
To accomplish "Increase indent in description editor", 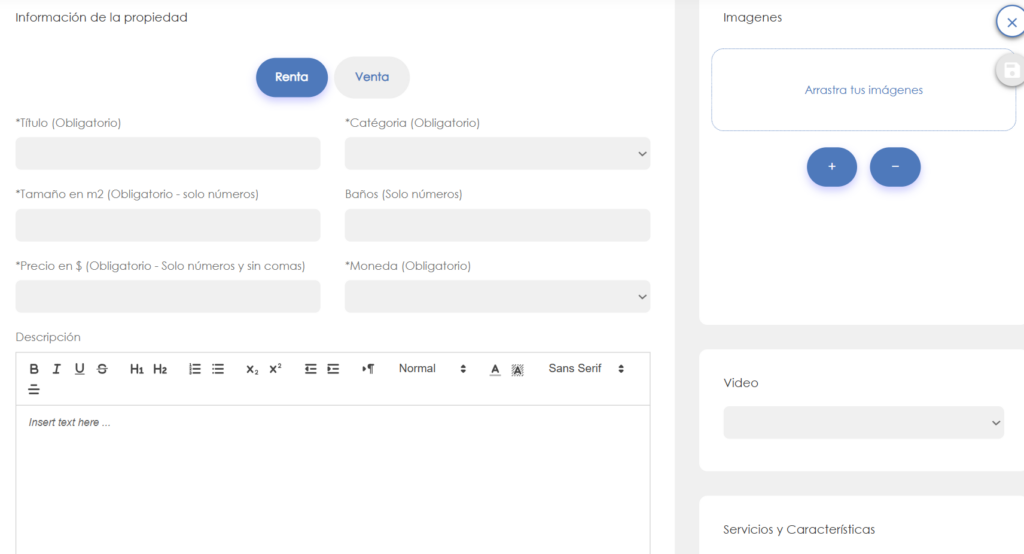I will coord(333,369).
